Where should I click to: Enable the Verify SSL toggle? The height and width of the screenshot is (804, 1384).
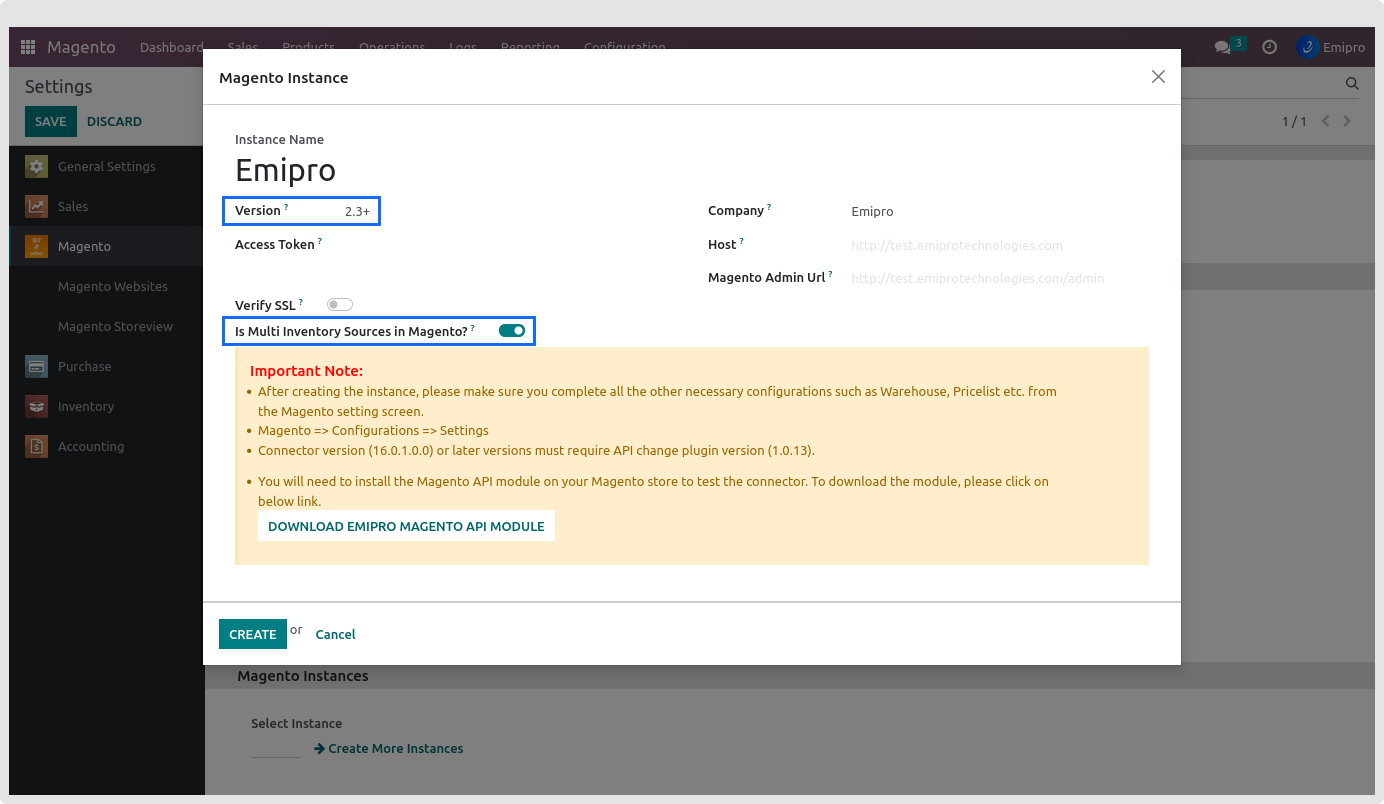[x=340, y=305]
